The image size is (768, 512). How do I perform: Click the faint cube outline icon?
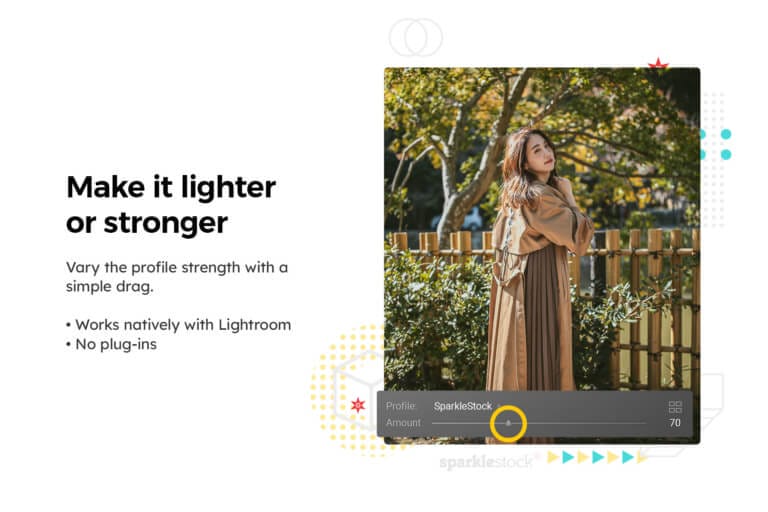(x=360, y=390)
